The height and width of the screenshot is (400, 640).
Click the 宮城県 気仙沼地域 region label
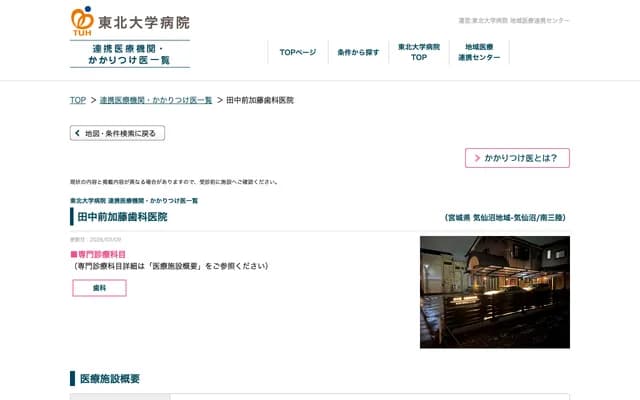[507, 218]
